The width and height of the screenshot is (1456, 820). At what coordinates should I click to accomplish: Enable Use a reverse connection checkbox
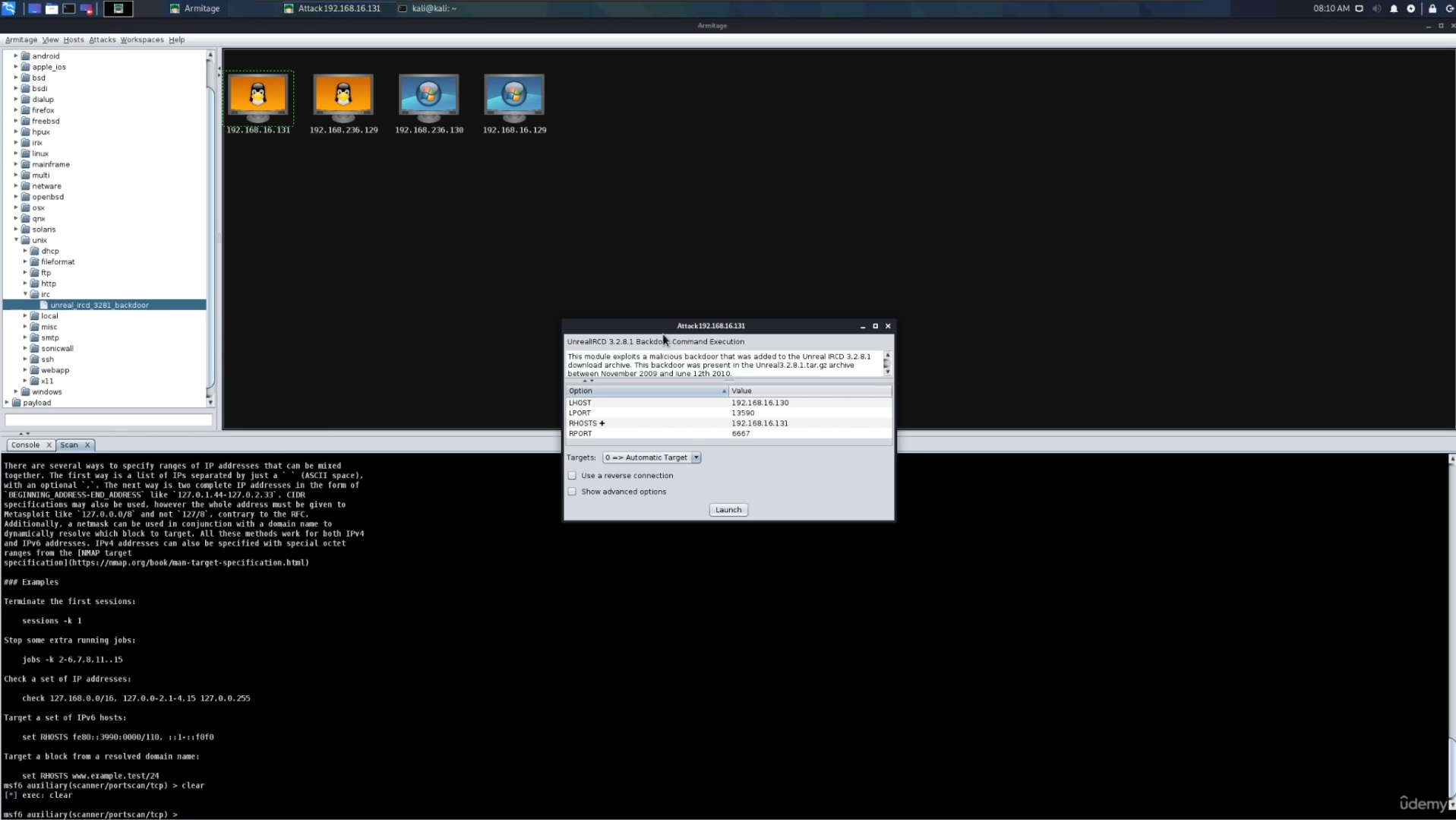[x=572, y=476]
